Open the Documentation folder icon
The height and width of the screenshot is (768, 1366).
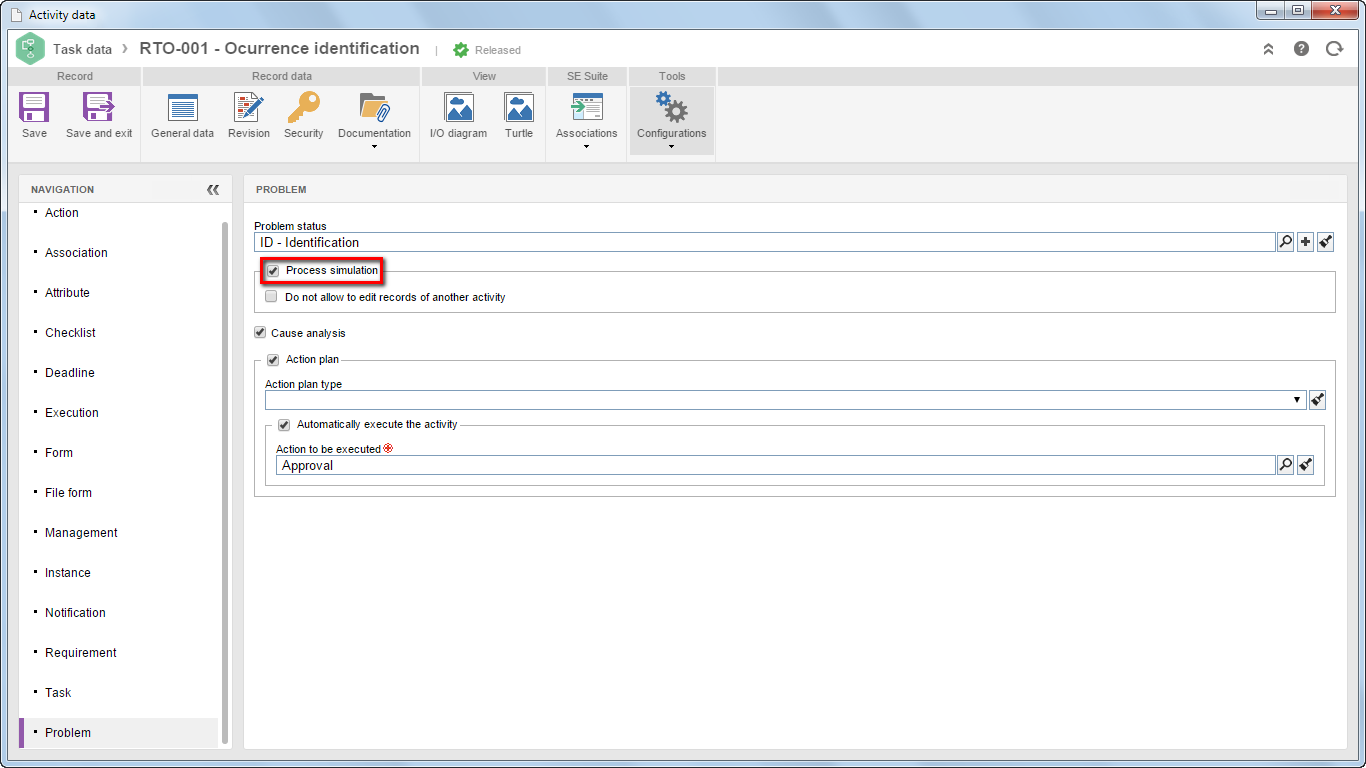(x=374, y=108)
